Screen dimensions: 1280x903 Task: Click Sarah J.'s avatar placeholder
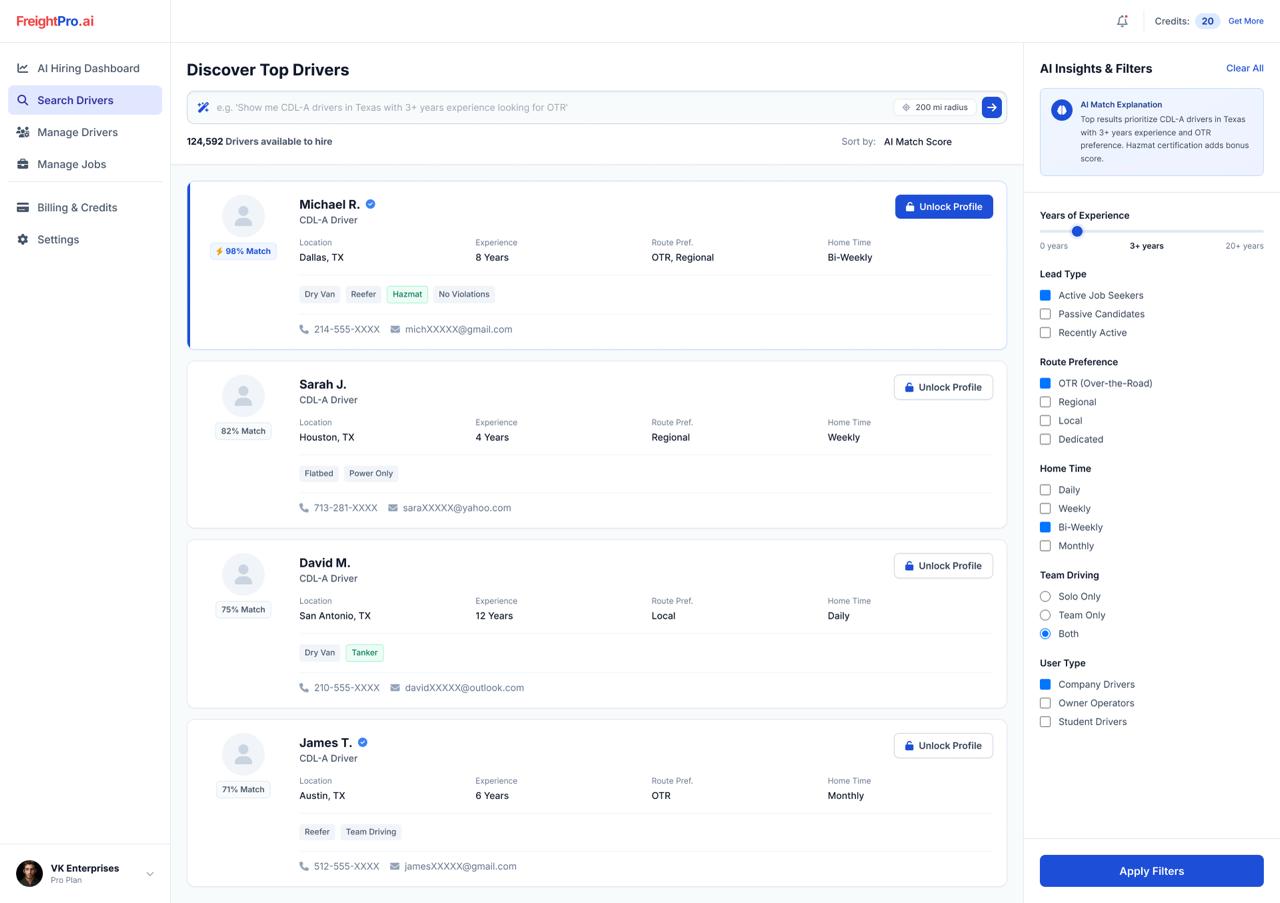(243, 396)
